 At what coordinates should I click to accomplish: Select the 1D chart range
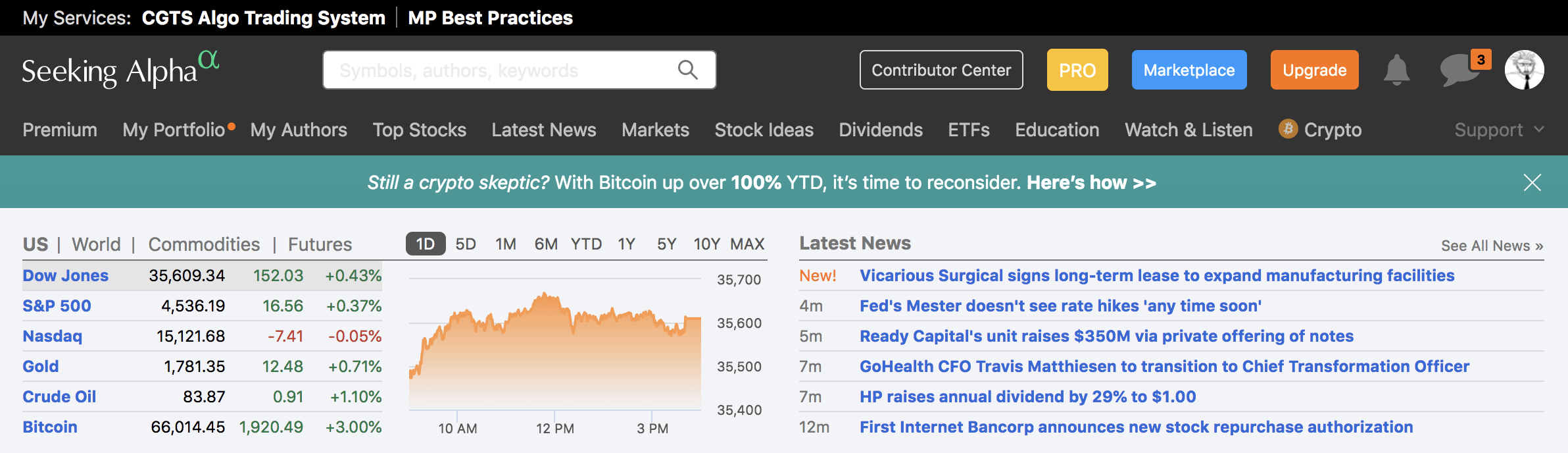click(x=425, y=244)
